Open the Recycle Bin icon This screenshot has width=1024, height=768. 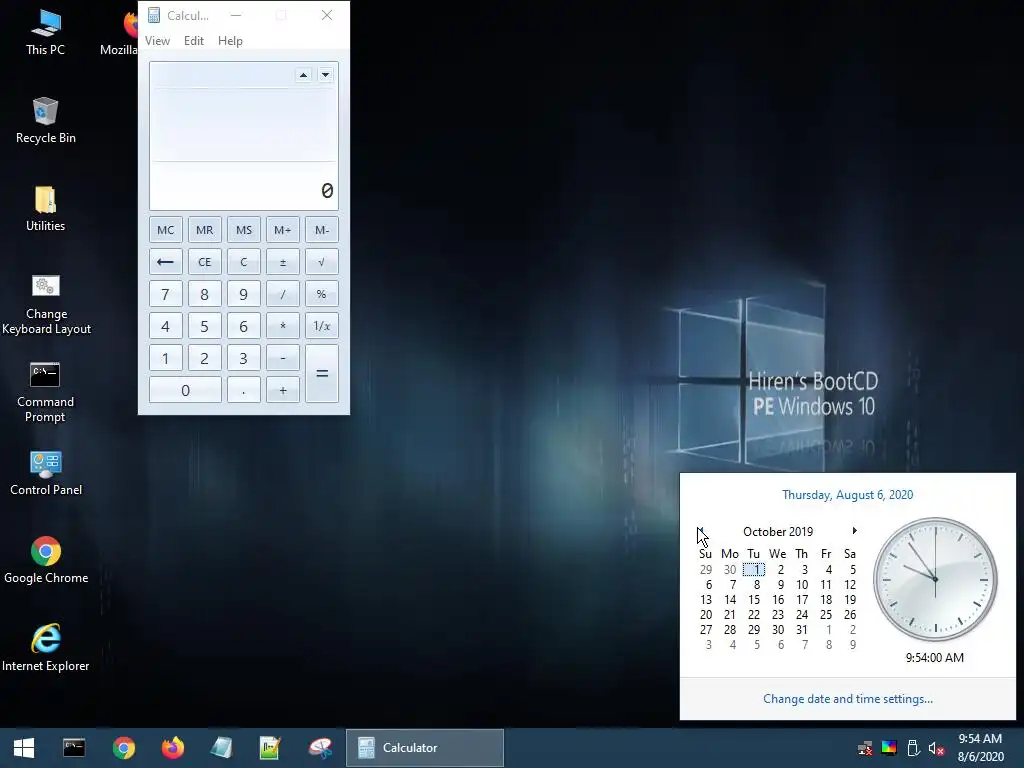45,120
